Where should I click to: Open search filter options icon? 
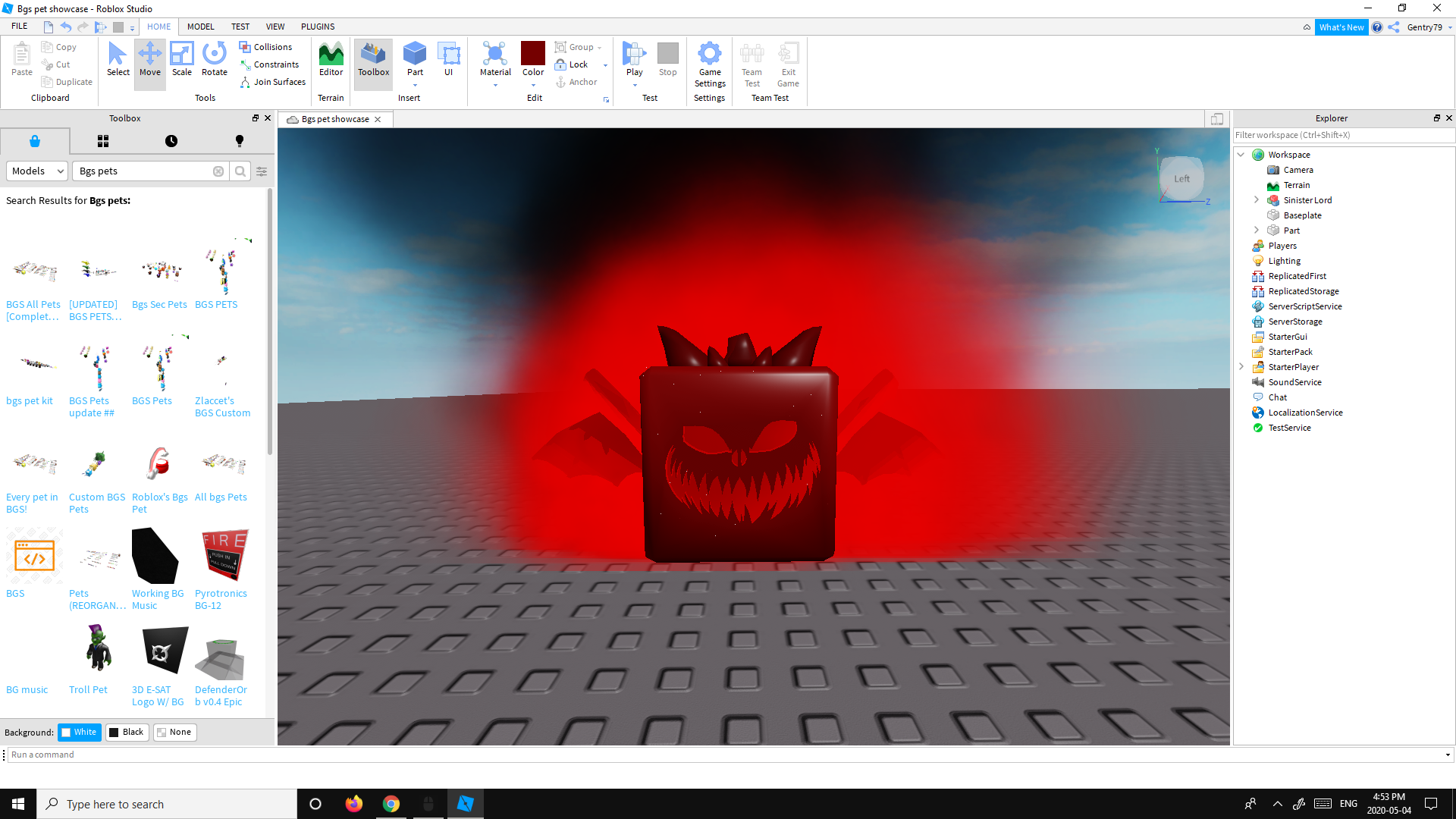(262, 171)
